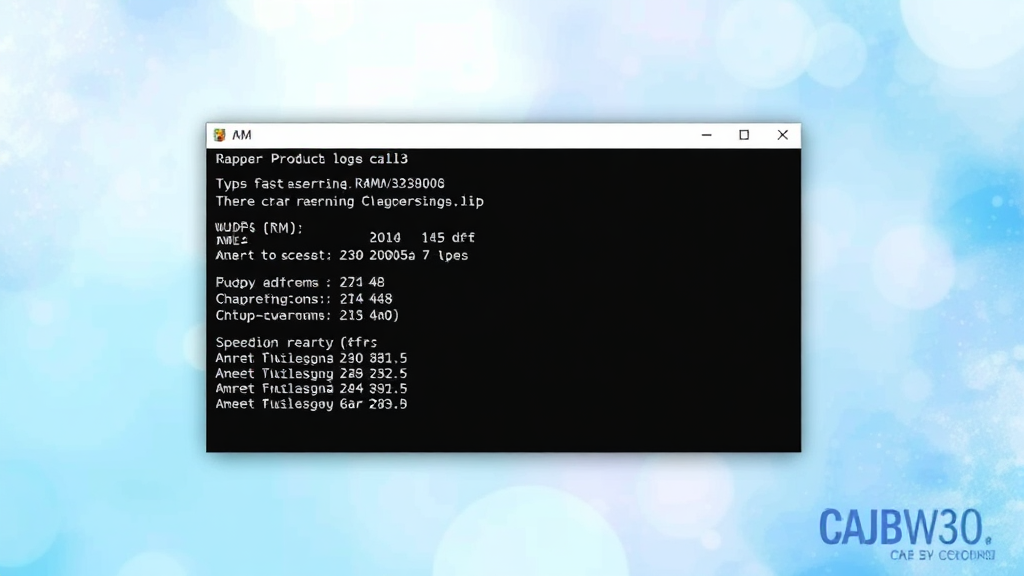The width and height of the screenshot is (1024, 576).
Task: Click the "Chtup-cwaroms" output line
Action: click(307, 315)
